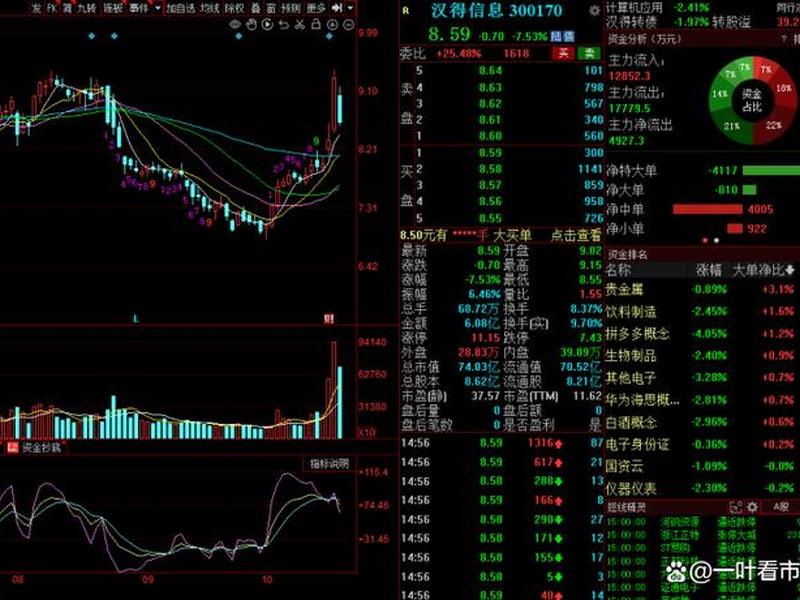
Task: Click the circled minus zoom-out icon
Action: pyautogui.click(x=348, y=24)
